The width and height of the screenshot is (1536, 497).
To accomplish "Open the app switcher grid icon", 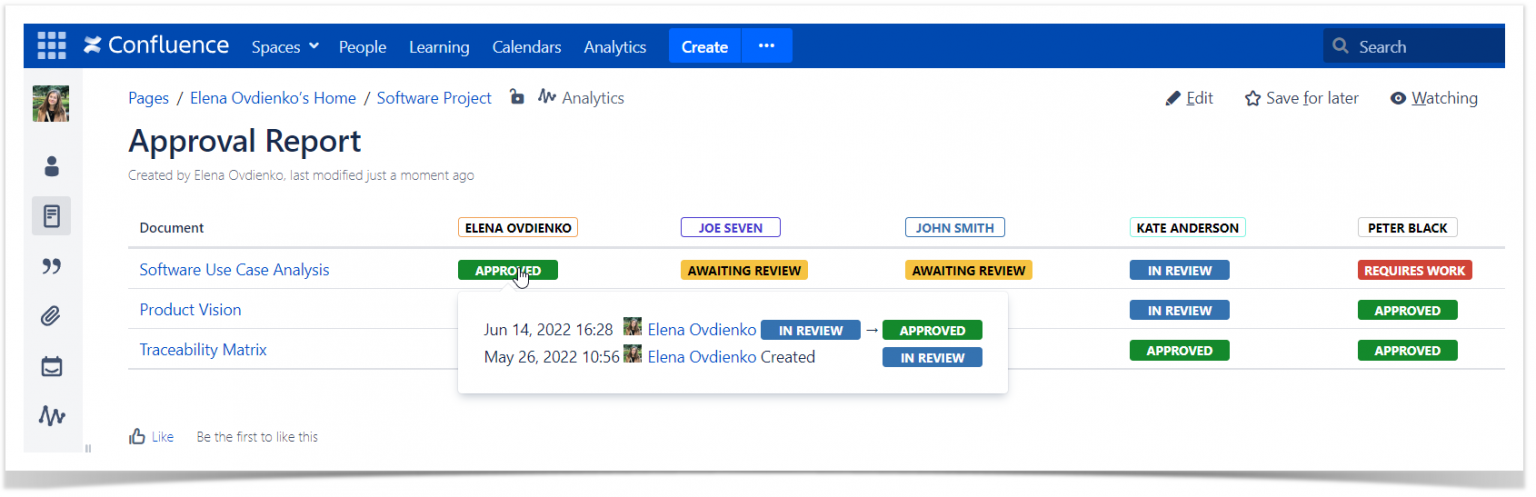I will tap(51, 46).
